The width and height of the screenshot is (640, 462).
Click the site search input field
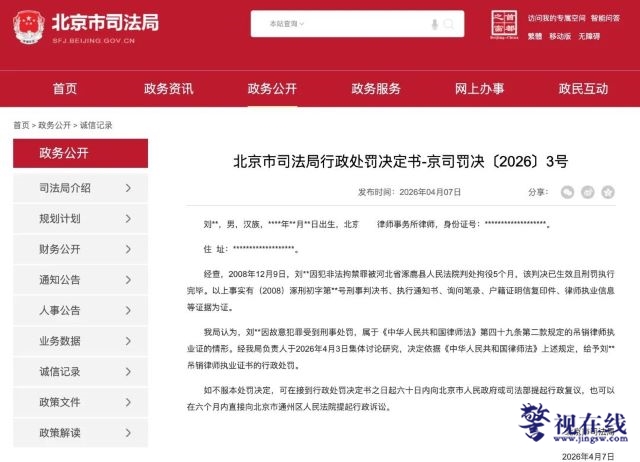tap(357, 24)
